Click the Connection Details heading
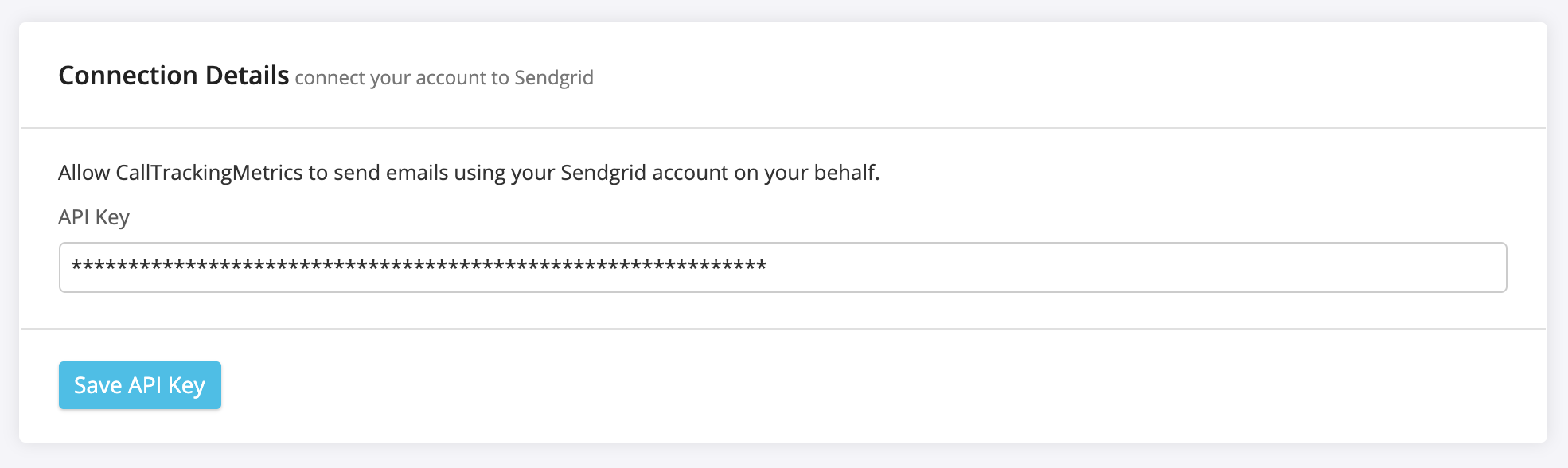The width and height of the screenshot is (1568, 468). coord(174,76)
